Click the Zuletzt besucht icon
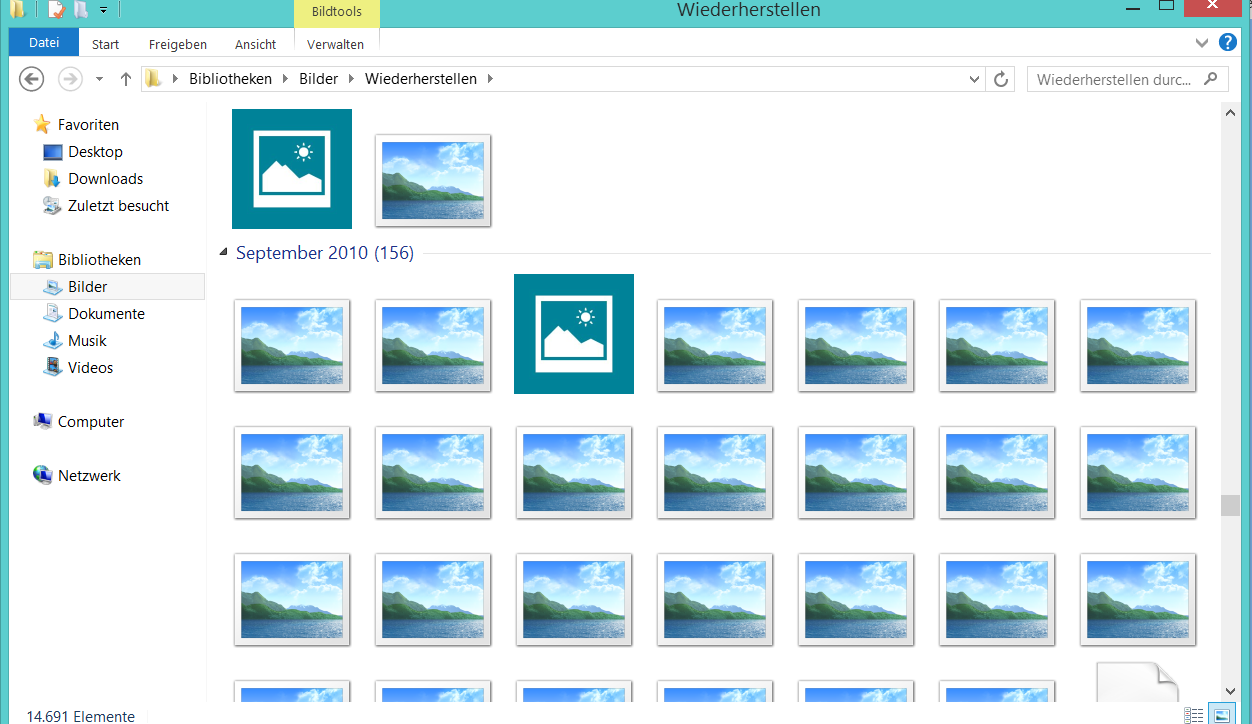The height and width of the screenshot is (724, 1252). [53, 206]
